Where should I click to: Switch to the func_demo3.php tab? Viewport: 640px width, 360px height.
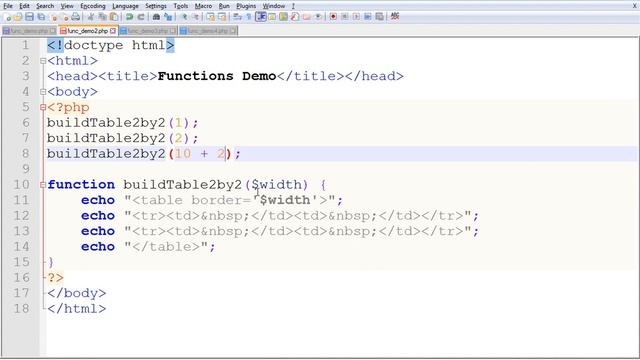[148, 31]
